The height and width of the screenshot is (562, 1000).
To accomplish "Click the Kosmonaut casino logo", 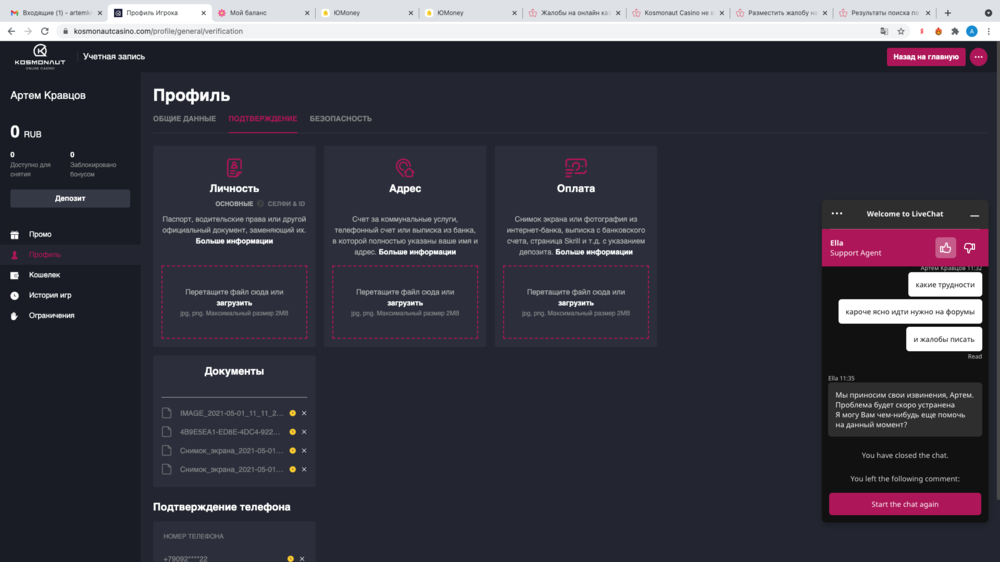I will coord(39,56).
